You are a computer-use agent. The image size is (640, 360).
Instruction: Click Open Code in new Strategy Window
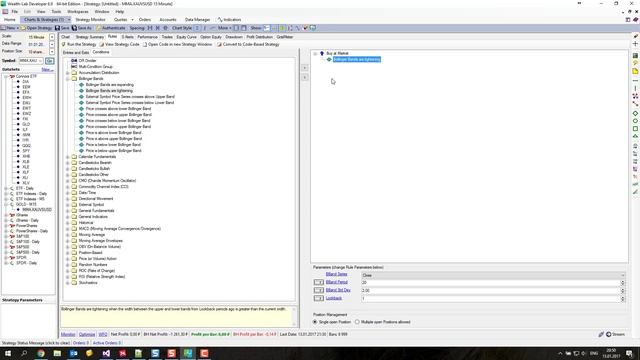point(177,44)
